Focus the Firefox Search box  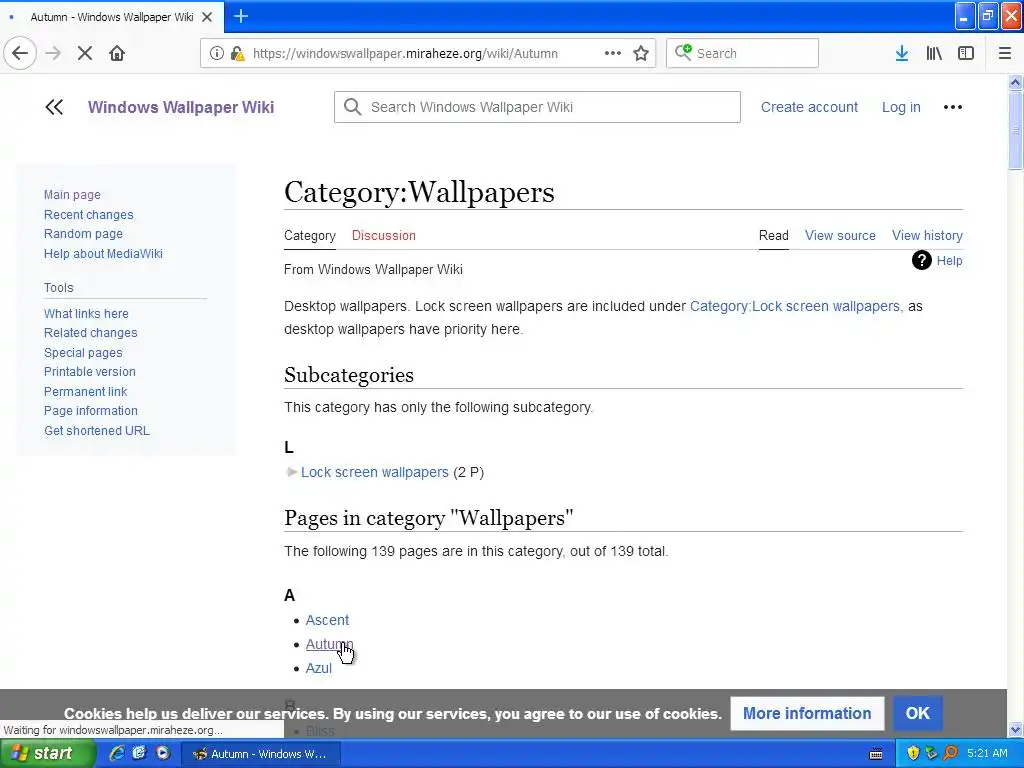tap(742, 53)
